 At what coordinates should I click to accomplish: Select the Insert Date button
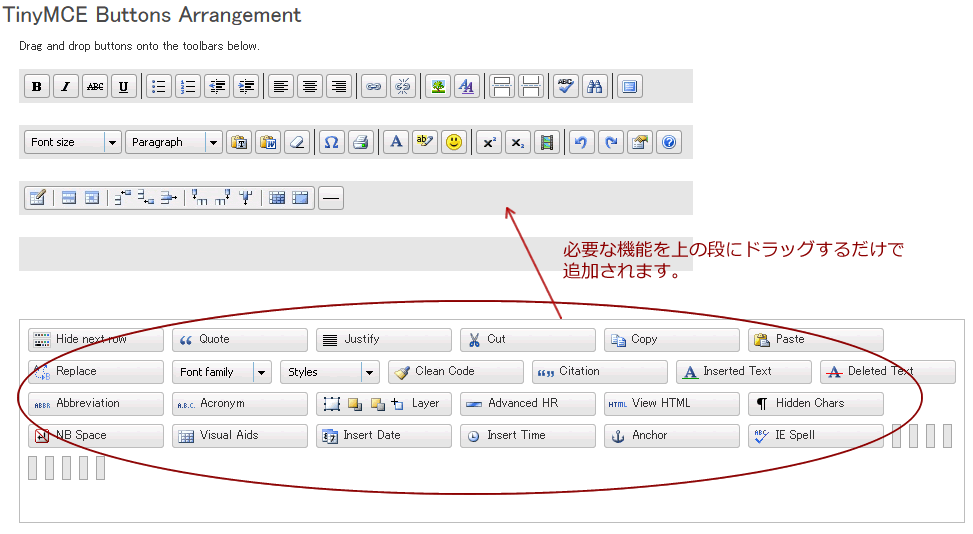click(383, 436)
